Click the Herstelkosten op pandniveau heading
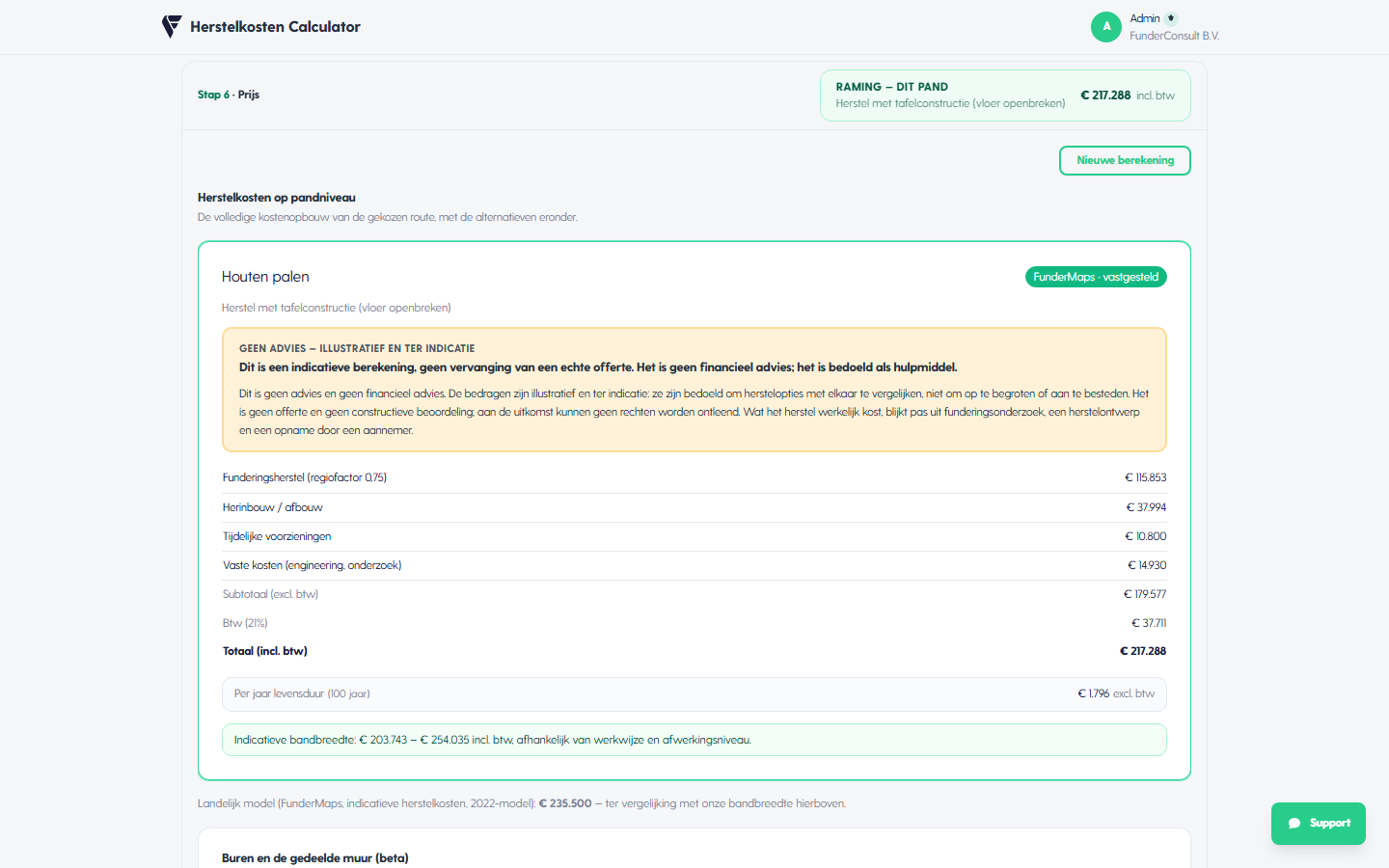Viewport: 1389px width, 868px height. [277, 198]
